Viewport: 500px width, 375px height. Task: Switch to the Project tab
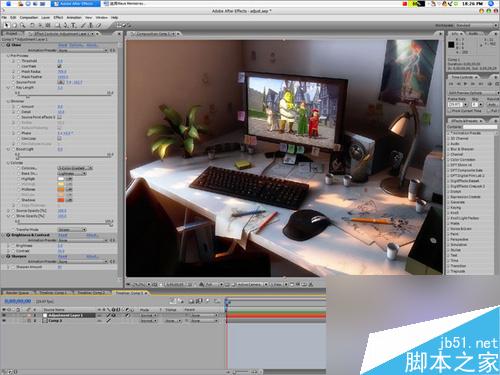coord(12,34)
